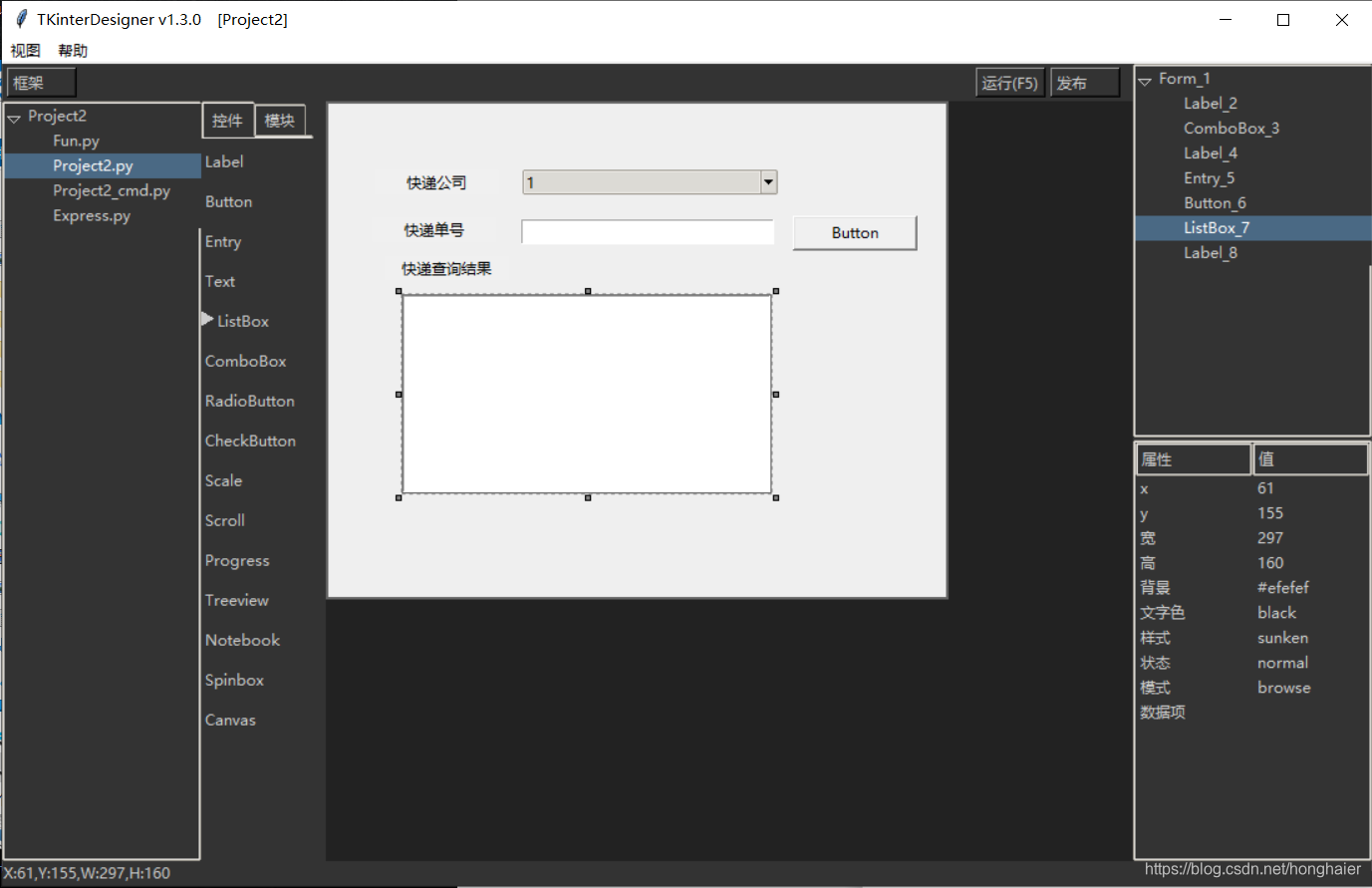This screenshot has width=1372, height=888.
Task: Click the 样式 value sunken
Action: 1283,638
